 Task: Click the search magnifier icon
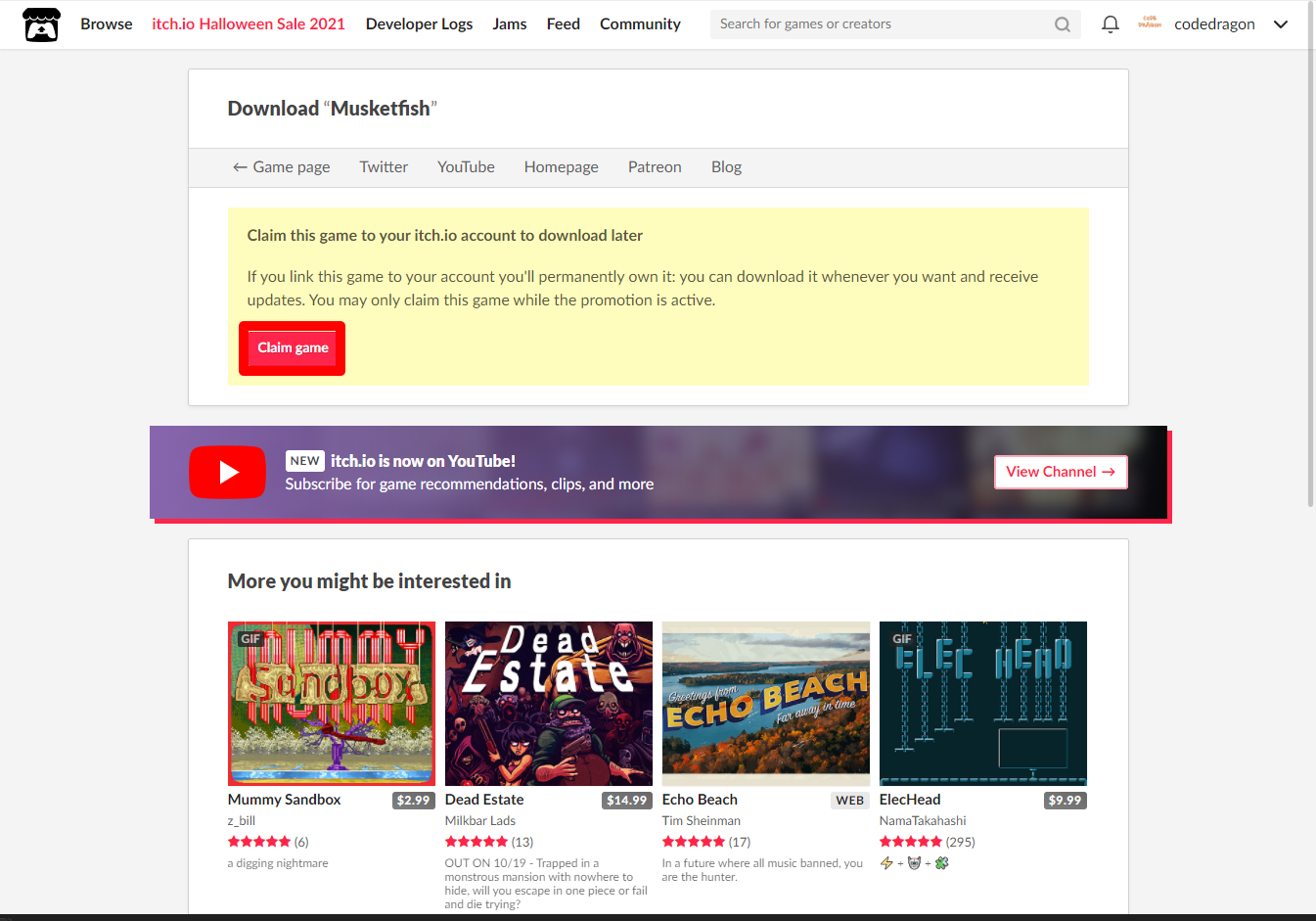coord(1062,24)
